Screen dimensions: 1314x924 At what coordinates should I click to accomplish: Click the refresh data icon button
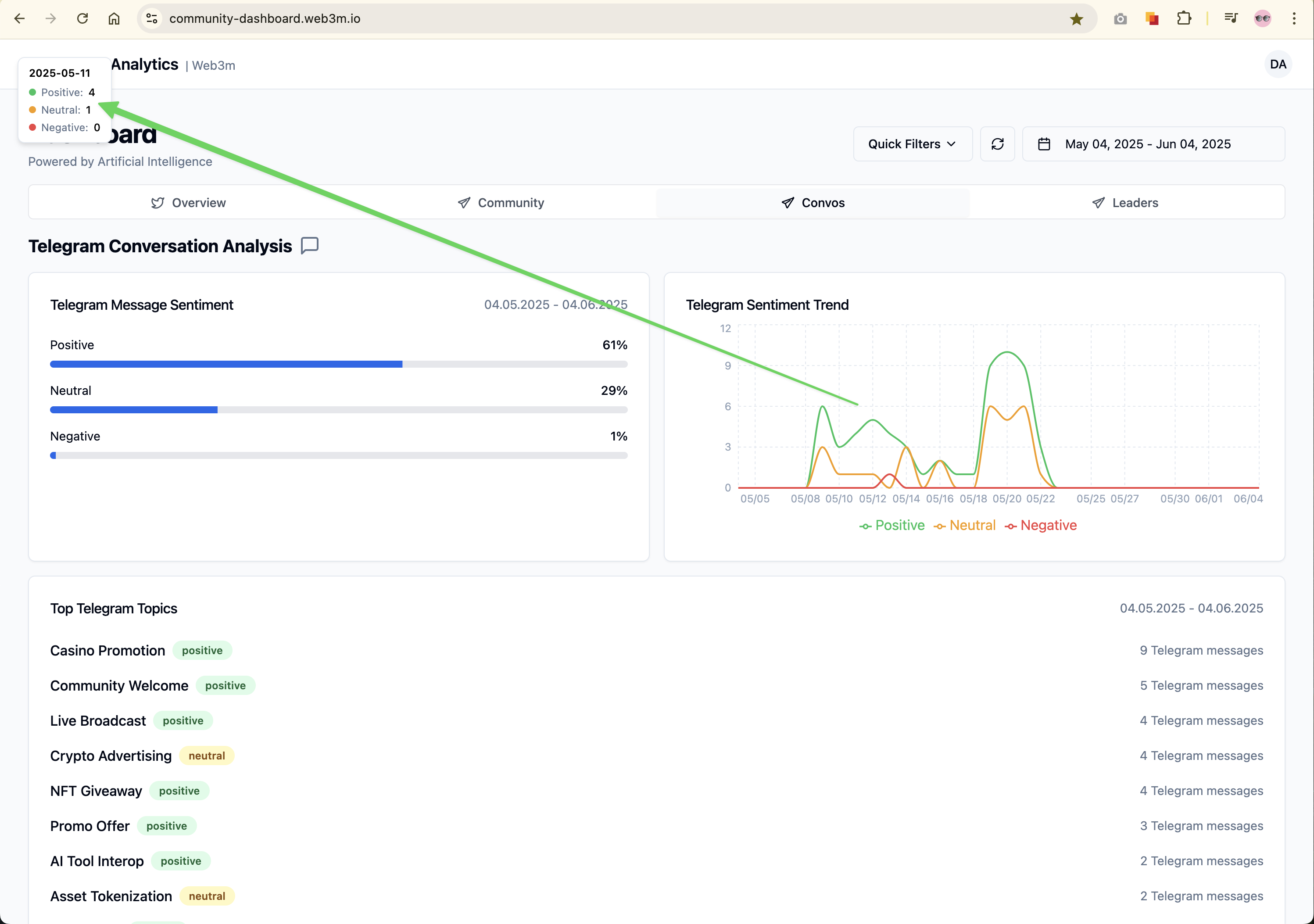pos(997,144)
